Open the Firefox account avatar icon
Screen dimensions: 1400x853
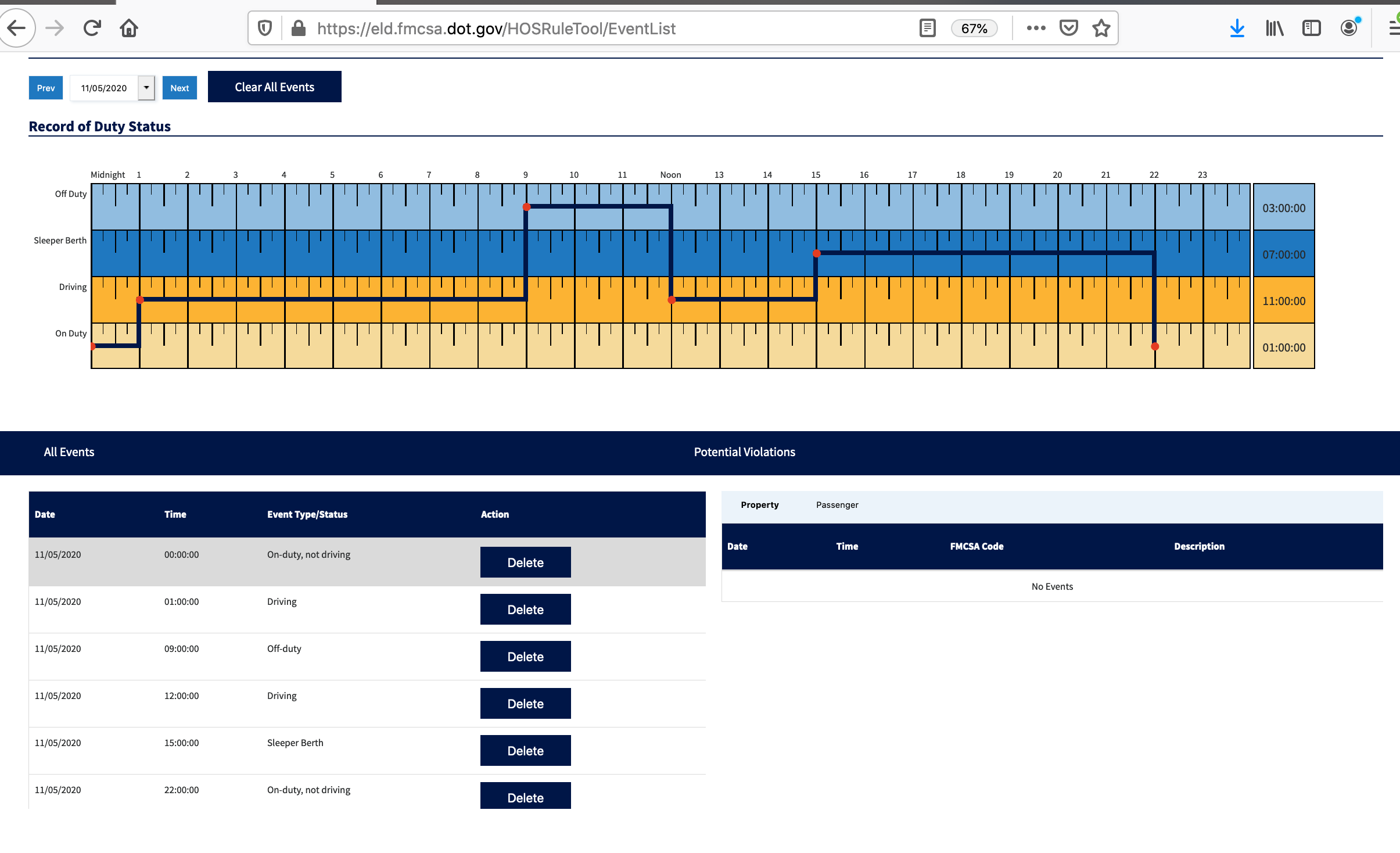click(1349, 28)
